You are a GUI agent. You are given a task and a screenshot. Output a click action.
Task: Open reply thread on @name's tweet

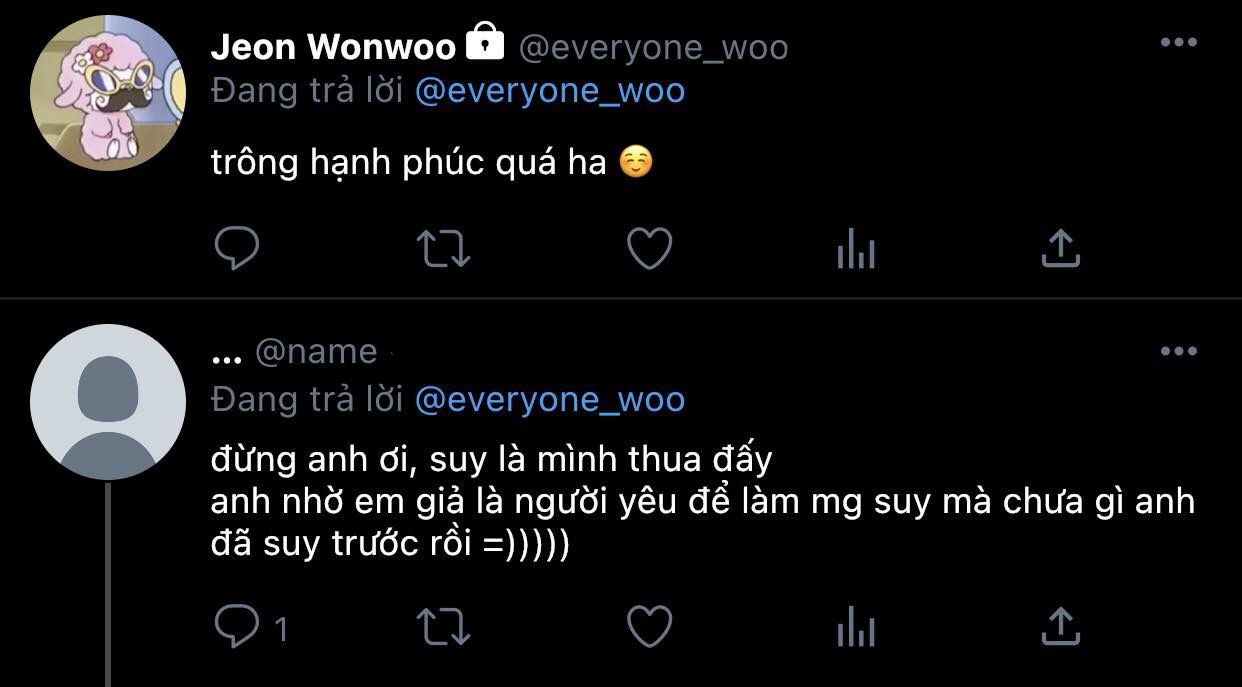[x=251, y=628]
